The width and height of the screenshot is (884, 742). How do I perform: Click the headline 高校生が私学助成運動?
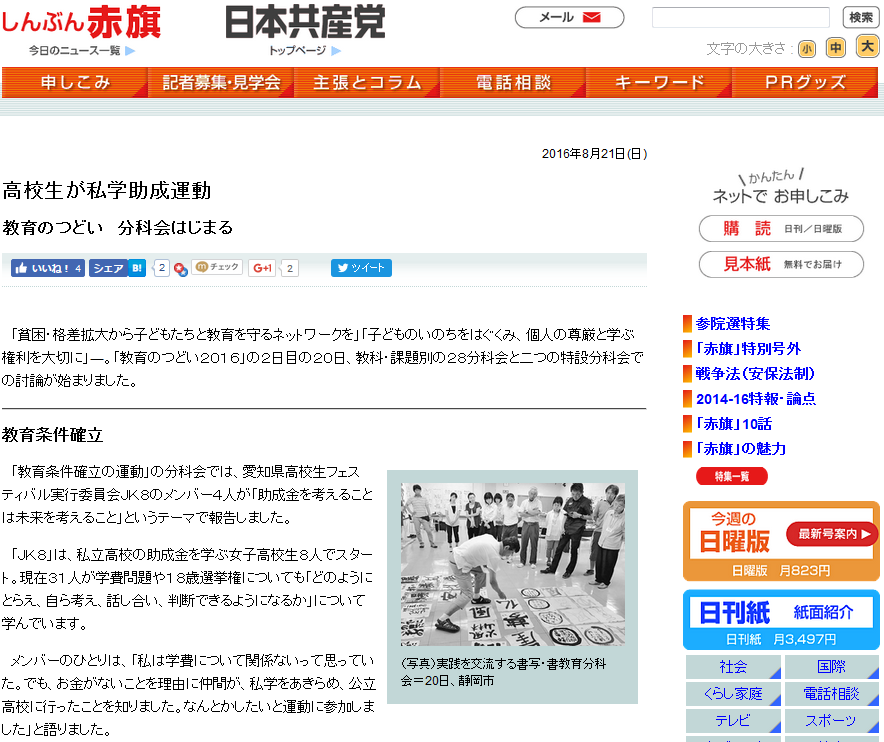click(107, 191)
